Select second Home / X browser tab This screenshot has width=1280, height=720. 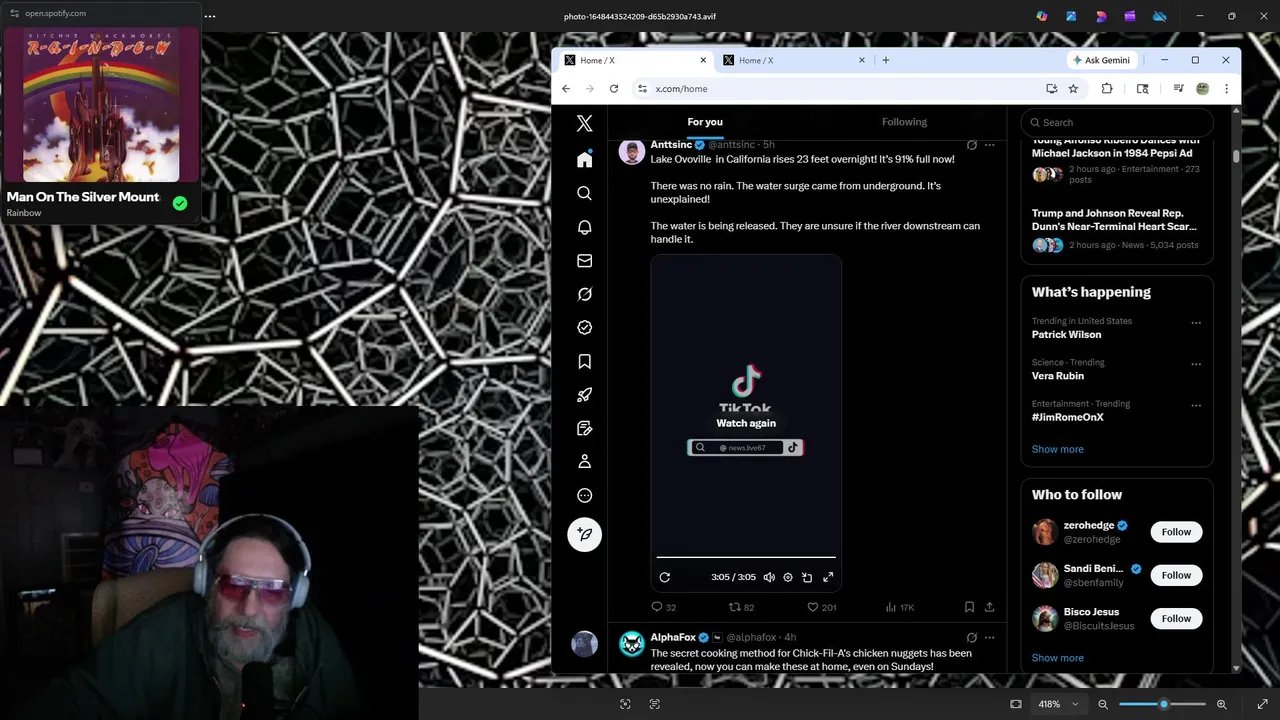[x=795, y=60]
